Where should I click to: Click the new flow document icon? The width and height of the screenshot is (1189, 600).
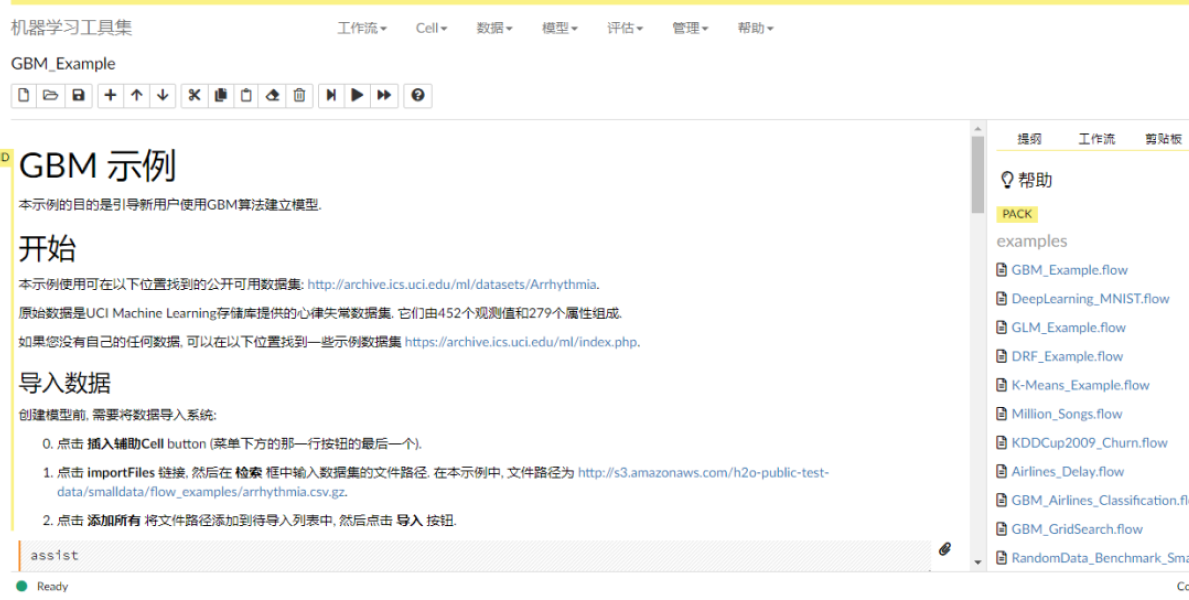(24, 96)
